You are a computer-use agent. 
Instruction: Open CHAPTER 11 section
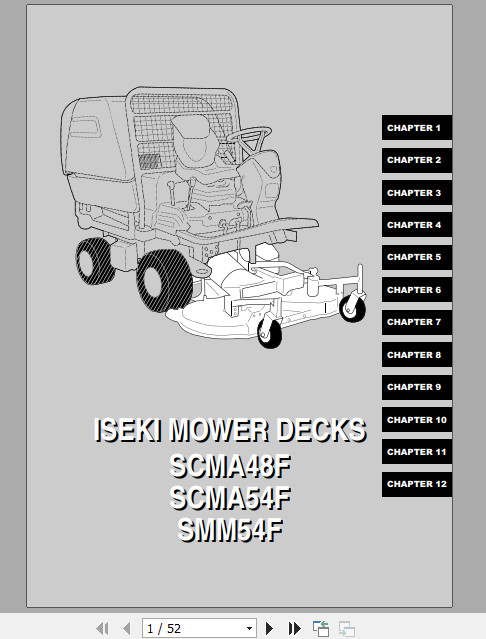click(x=417, y=452)
